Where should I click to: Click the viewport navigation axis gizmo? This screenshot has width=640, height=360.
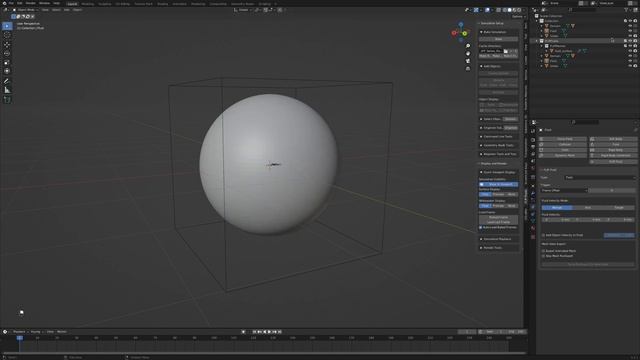(461, 32)
